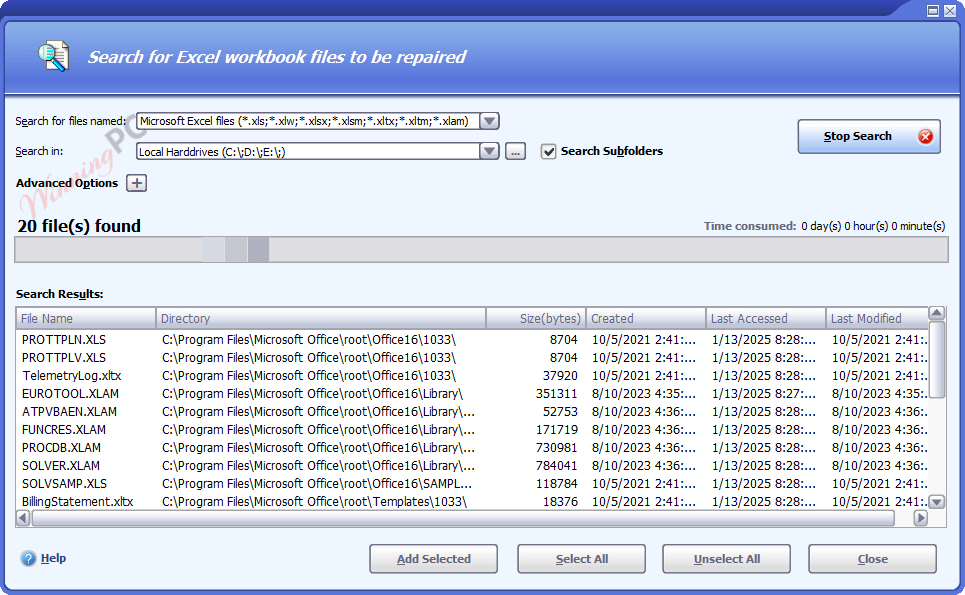Close the window via title bar X

950,10
